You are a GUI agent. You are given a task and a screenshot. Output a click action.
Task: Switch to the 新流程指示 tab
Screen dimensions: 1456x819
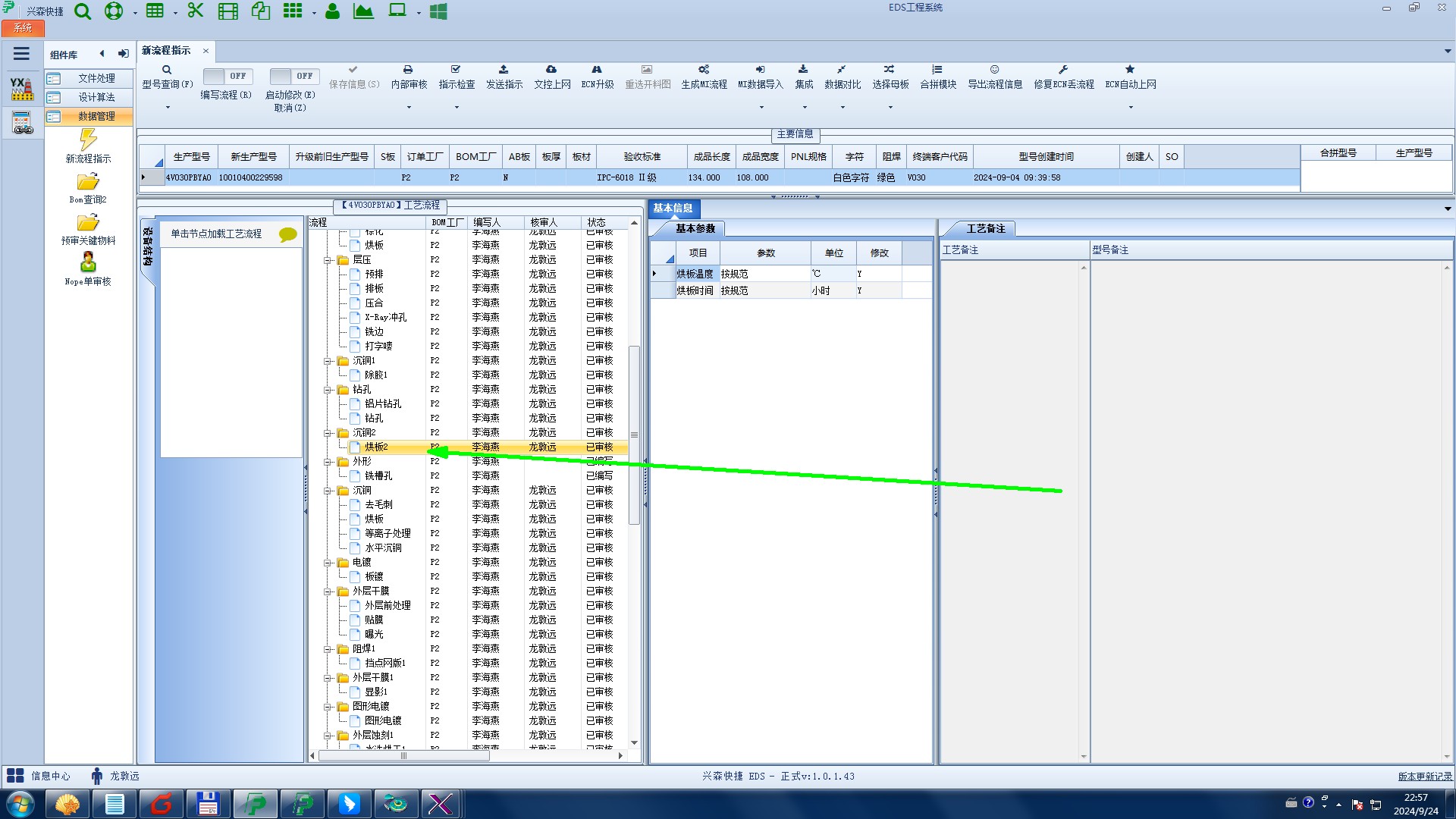click(166, 51)
